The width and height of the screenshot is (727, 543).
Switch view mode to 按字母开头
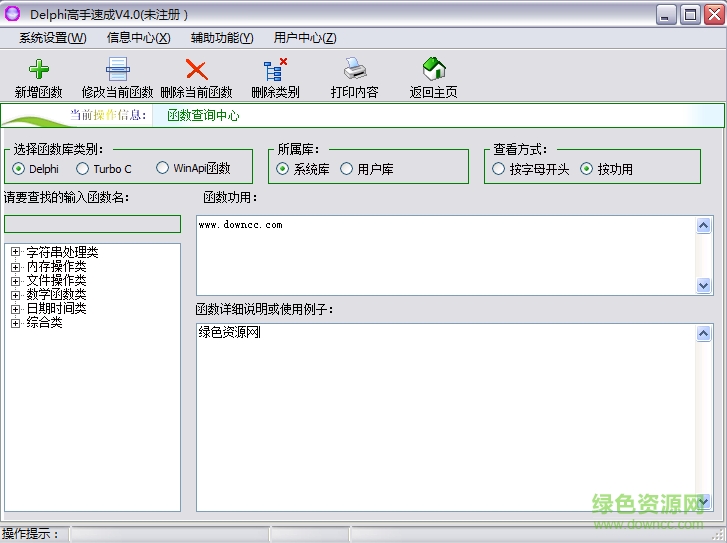(x=498, y=169)
